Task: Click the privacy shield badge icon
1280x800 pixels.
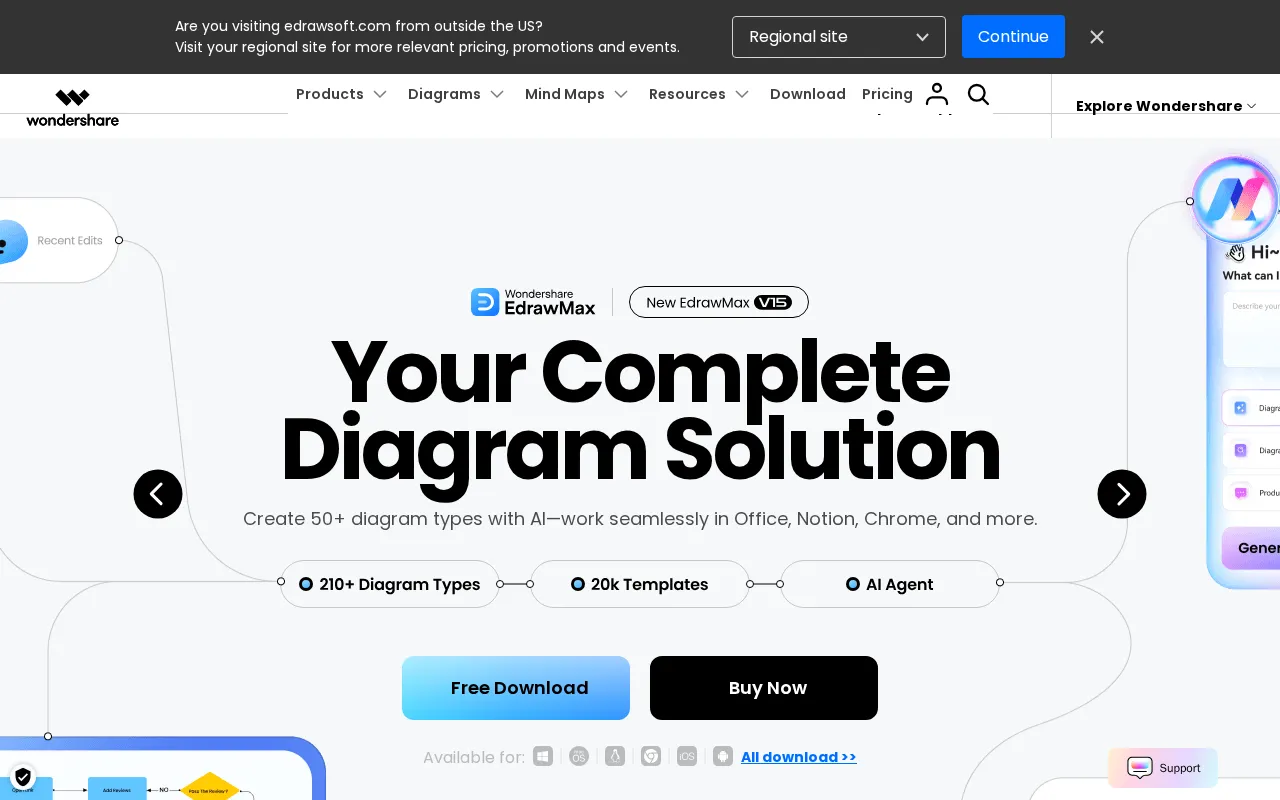Action: pyautogui.click(x=23, y=777)
